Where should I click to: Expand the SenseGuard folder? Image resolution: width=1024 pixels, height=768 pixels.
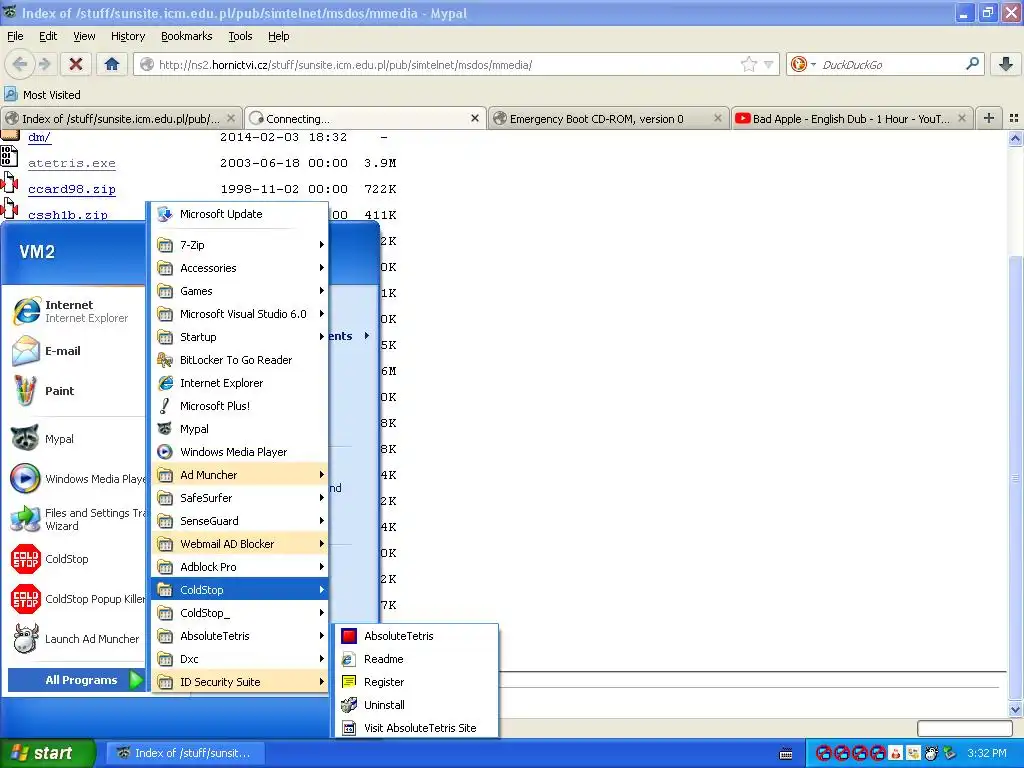(240, 520)
